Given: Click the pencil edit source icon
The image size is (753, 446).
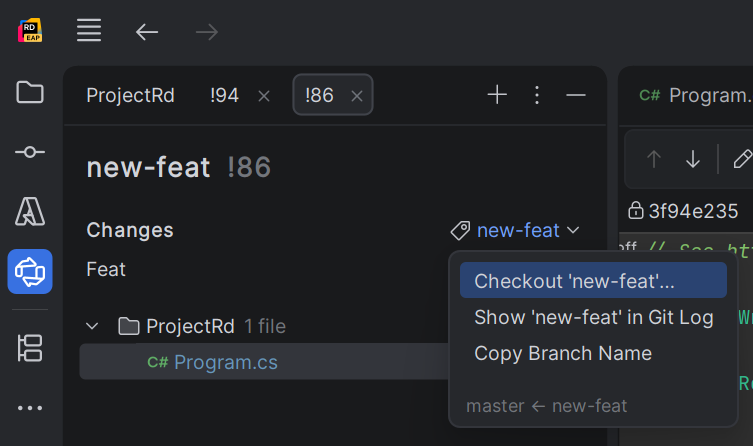Looking at the screenshot, I should [742, 159].
